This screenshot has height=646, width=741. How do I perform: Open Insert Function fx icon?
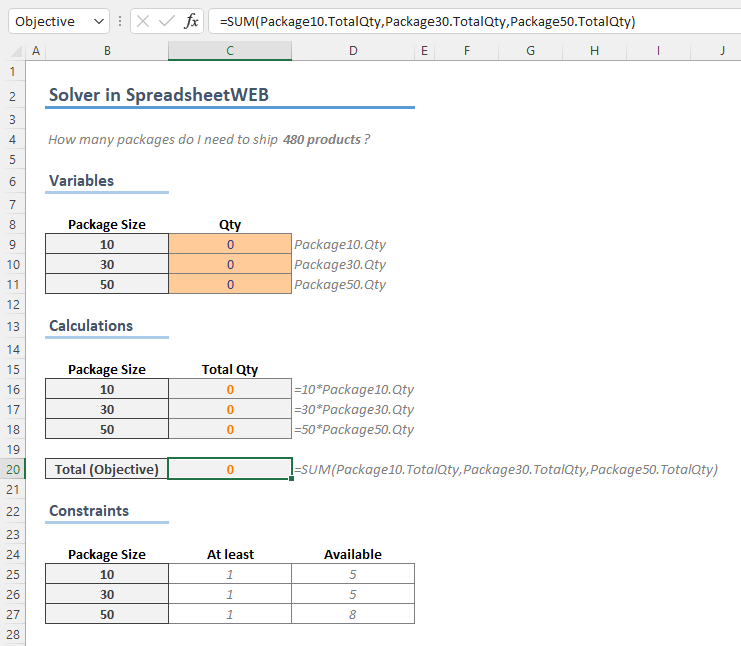point(191,21)
